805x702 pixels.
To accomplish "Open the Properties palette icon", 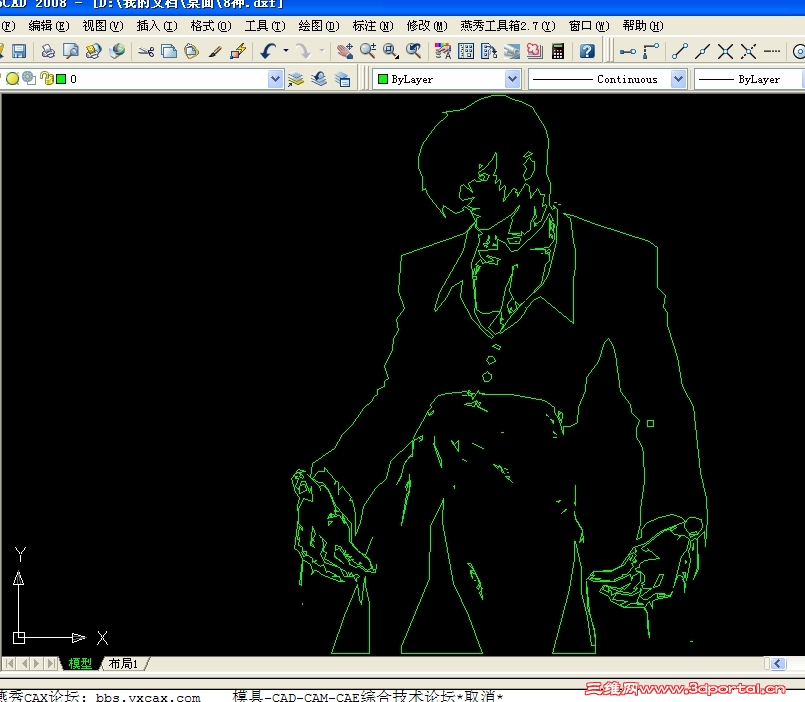I will (x=443, y=51).
